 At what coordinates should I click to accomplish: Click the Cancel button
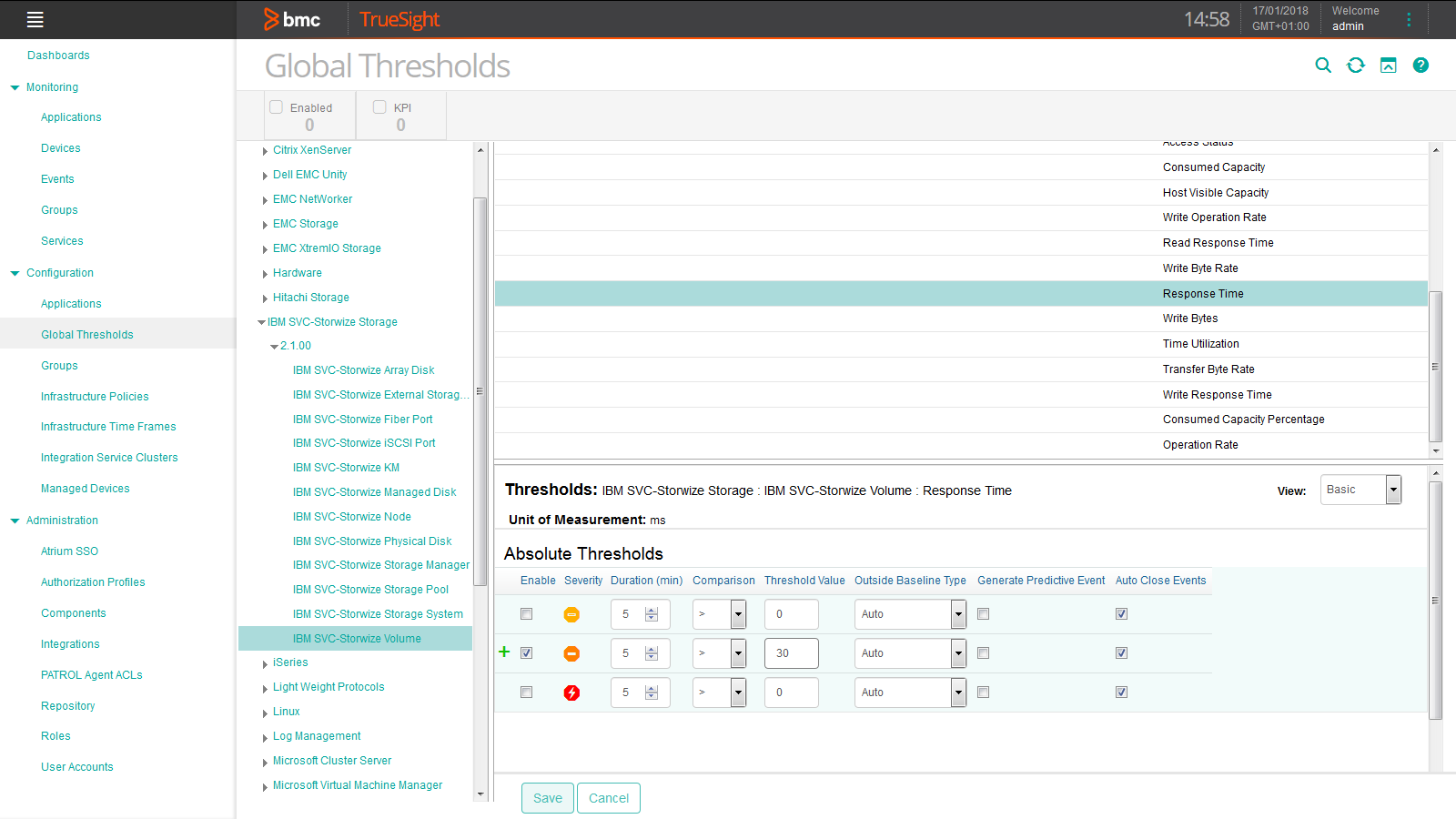(608, 797)
